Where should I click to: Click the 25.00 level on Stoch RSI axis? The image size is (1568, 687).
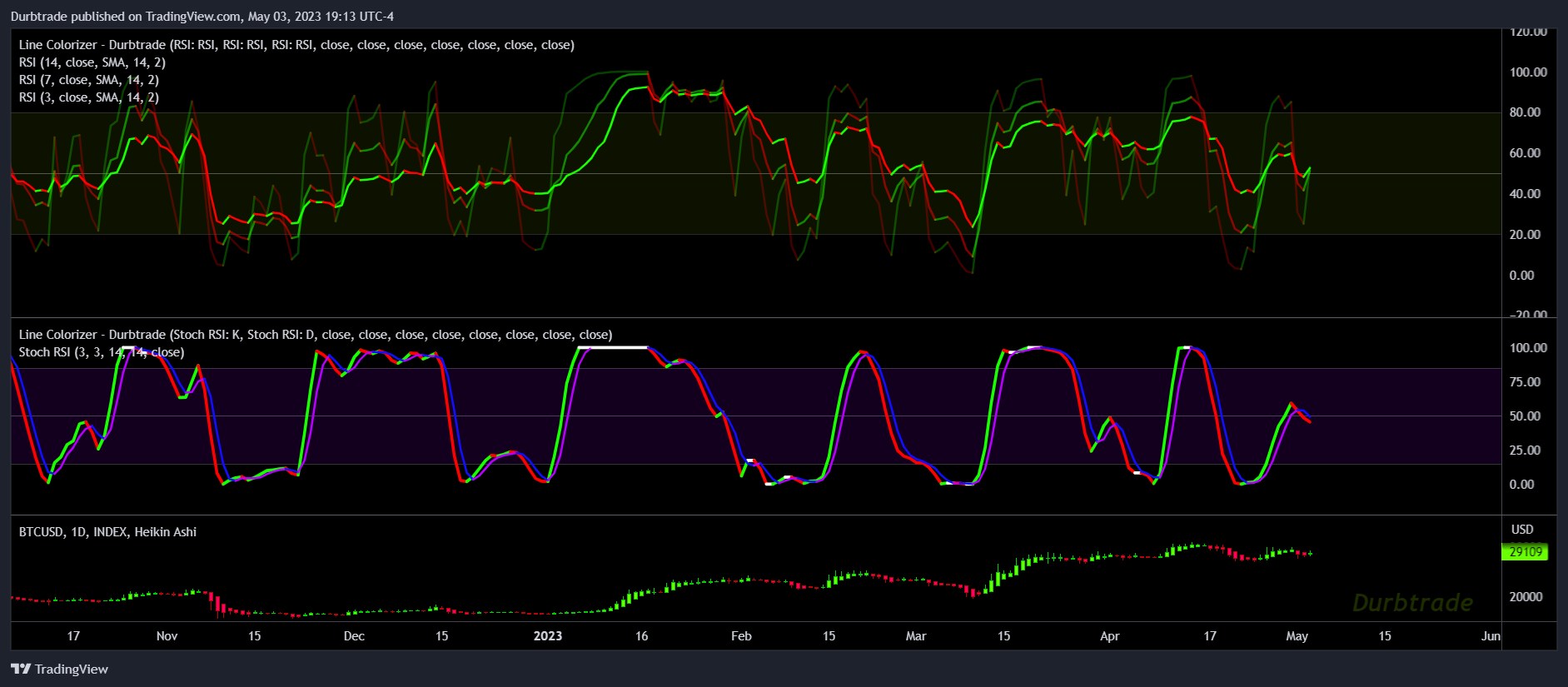pos(1525,451)
